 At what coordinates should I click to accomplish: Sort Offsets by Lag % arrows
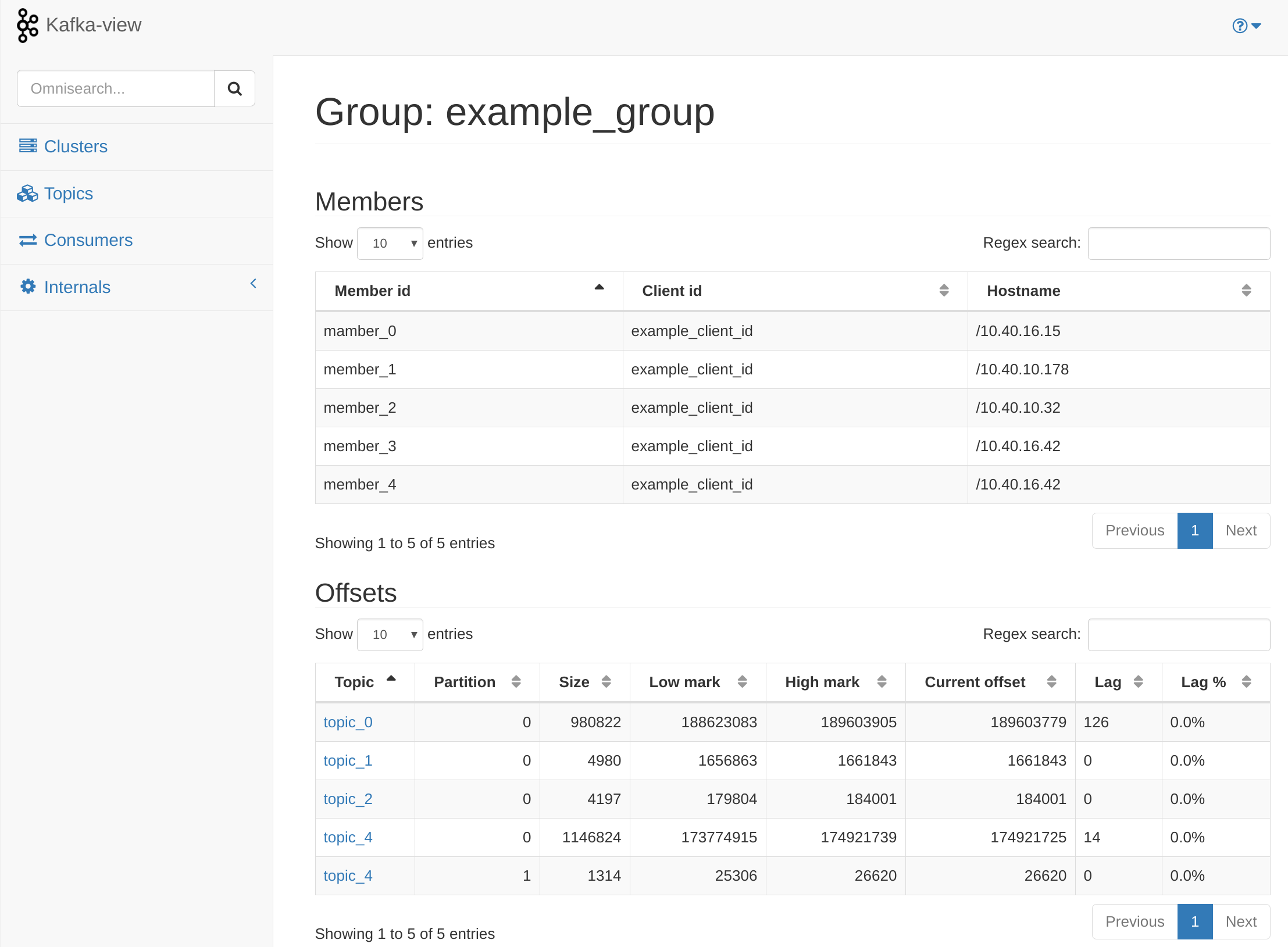coord(1246,681)
